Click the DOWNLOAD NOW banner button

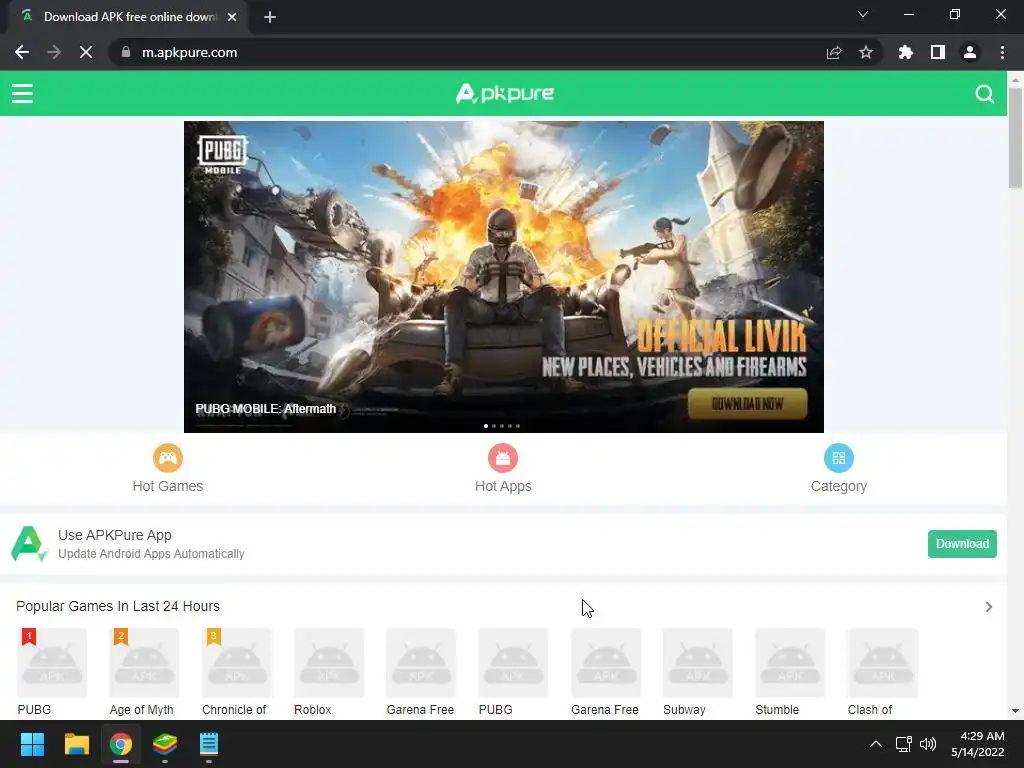coord(747,404)
